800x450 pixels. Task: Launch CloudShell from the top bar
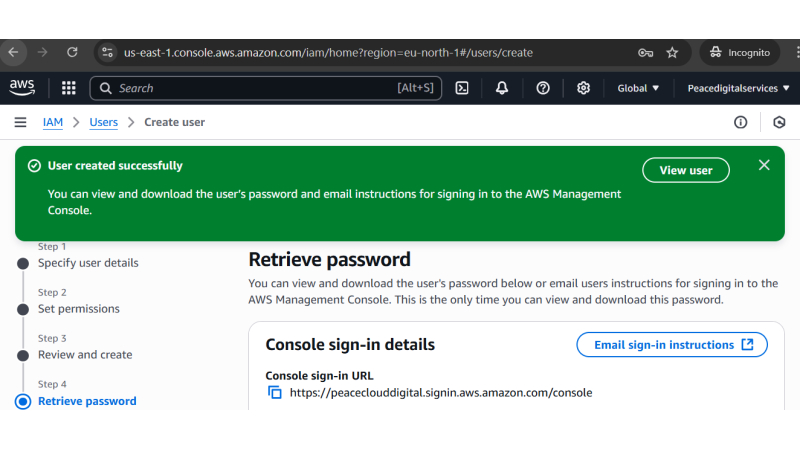[462, 88]
